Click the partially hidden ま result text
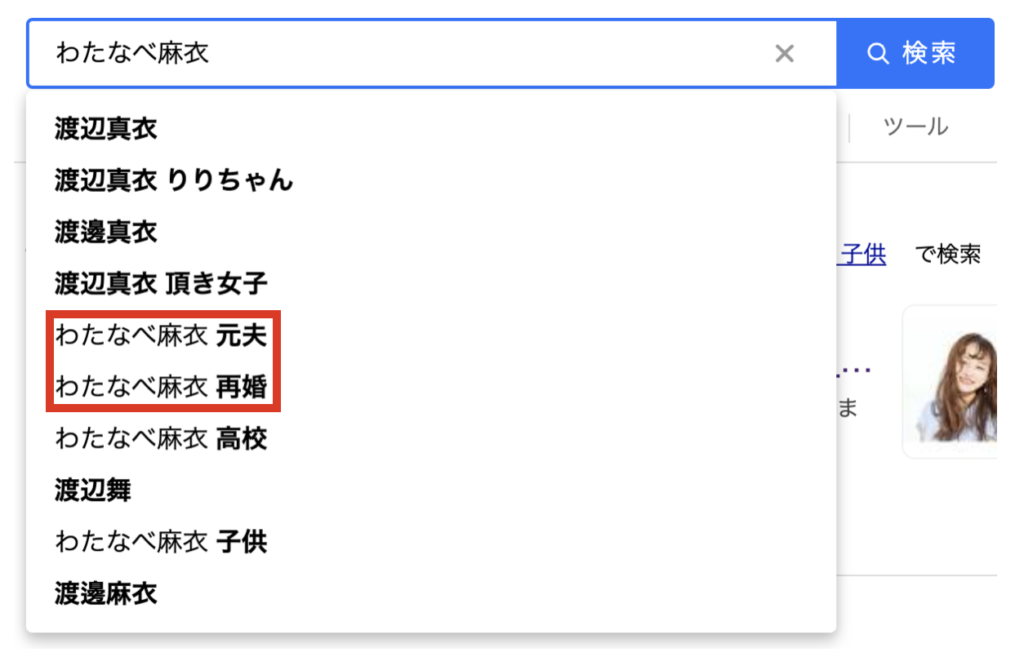The image size is (1024, 666). coord(847,408)
